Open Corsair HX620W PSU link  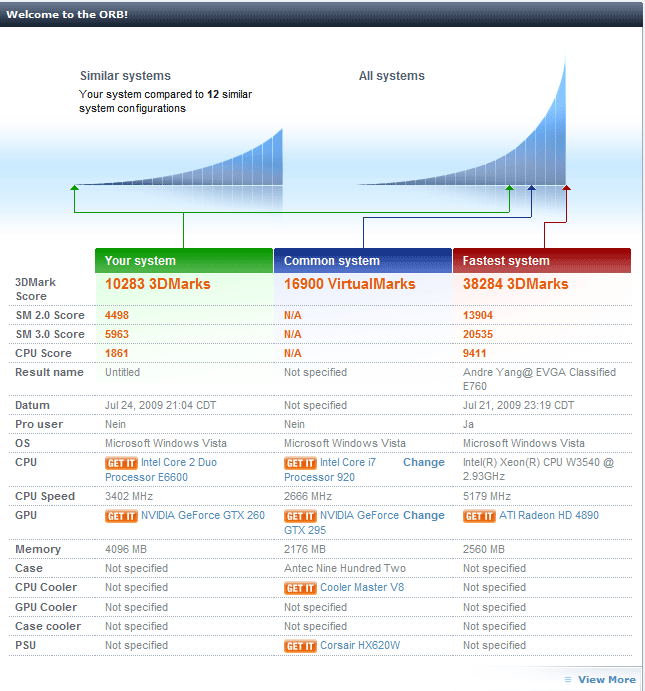(360, 645)
